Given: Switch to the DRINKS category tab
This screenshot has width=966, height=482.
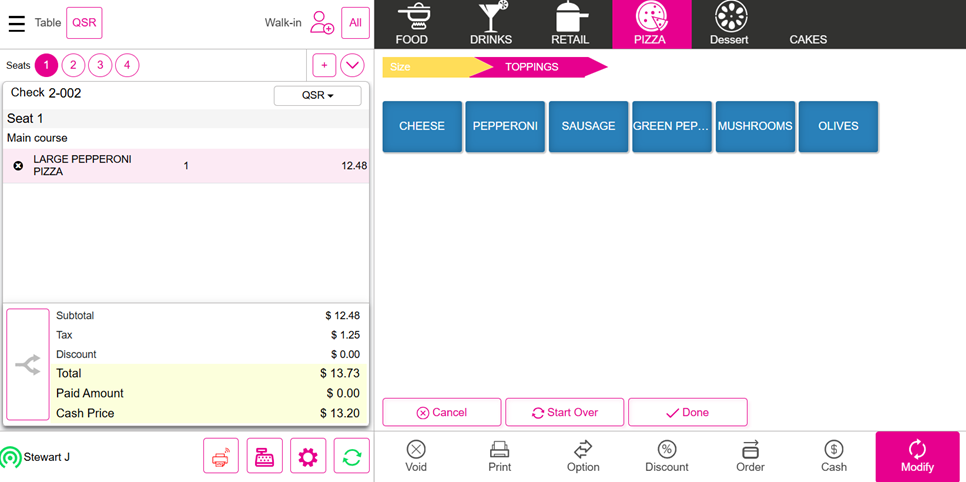Looking at the screenshot, I should tap(491, 24).
